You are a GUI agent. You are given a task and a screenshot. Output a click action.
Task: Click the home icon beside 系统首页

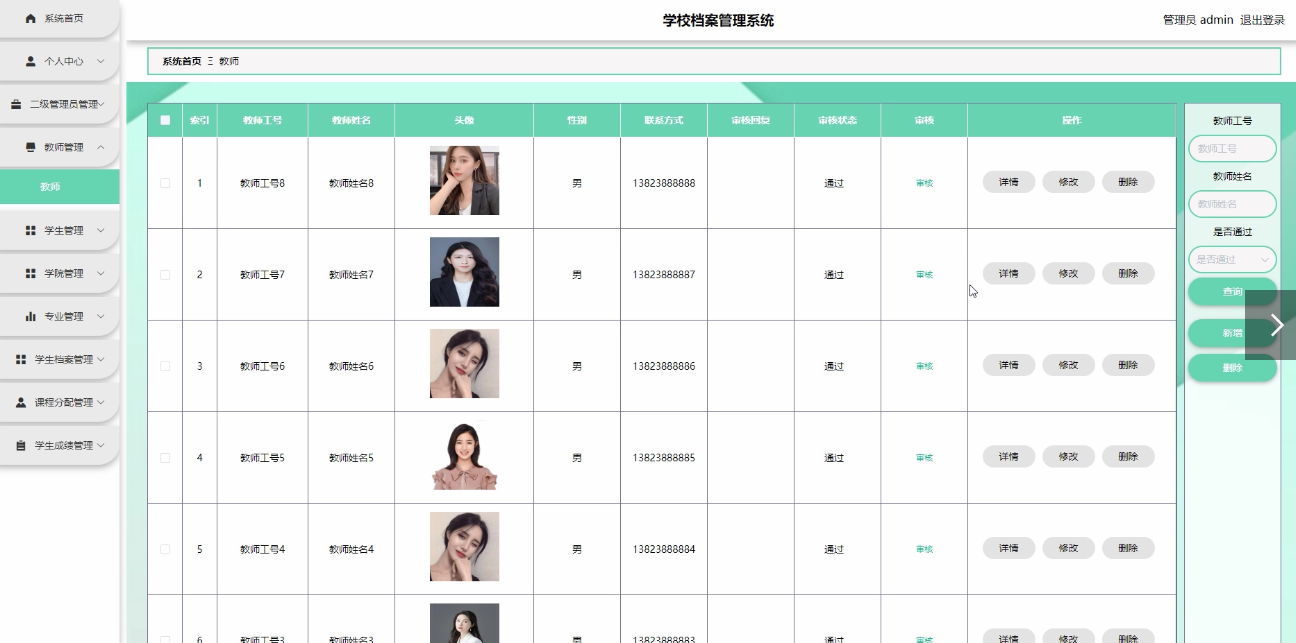[x=30, y=19]
